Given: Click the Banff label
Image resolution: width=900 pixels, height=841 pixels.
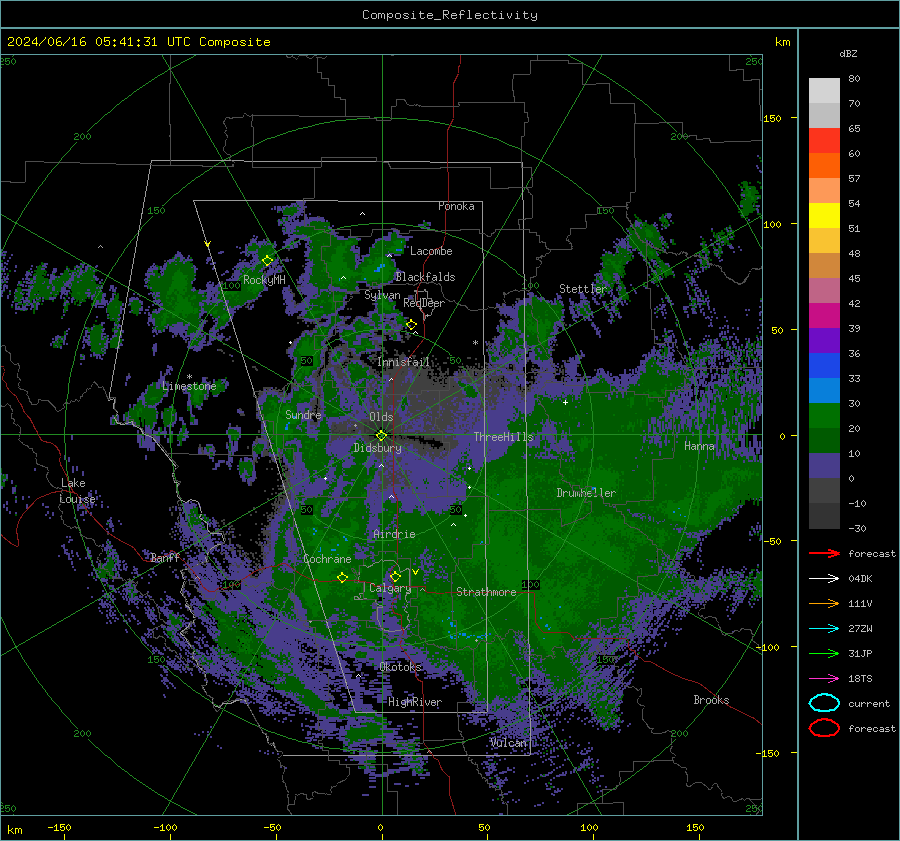Looking at the screenshot, I should [x=165, y=557].
